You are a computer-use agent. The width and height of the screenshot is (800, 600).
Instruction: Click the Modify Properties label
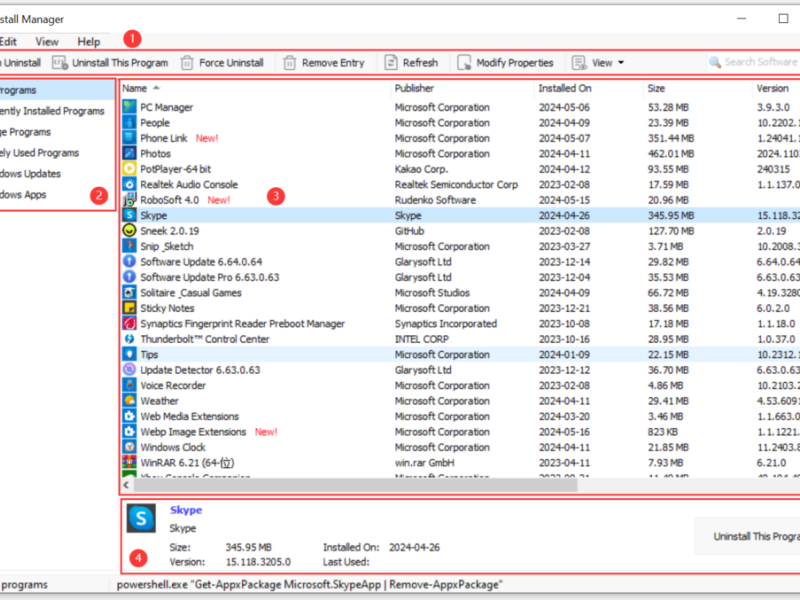point(515,63)
